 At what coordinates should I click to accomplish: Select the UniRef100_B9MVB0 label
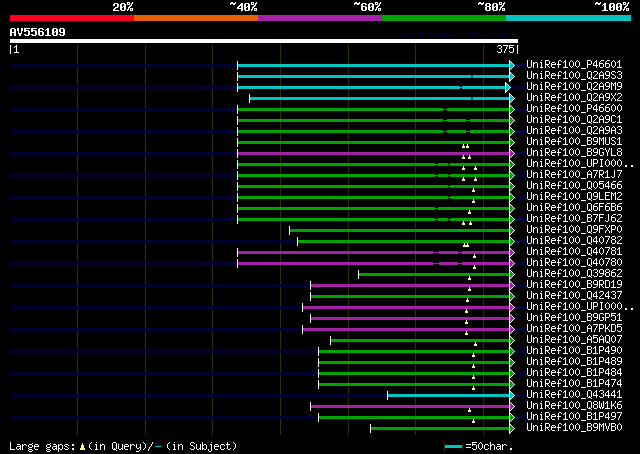[x=574, y=428]
